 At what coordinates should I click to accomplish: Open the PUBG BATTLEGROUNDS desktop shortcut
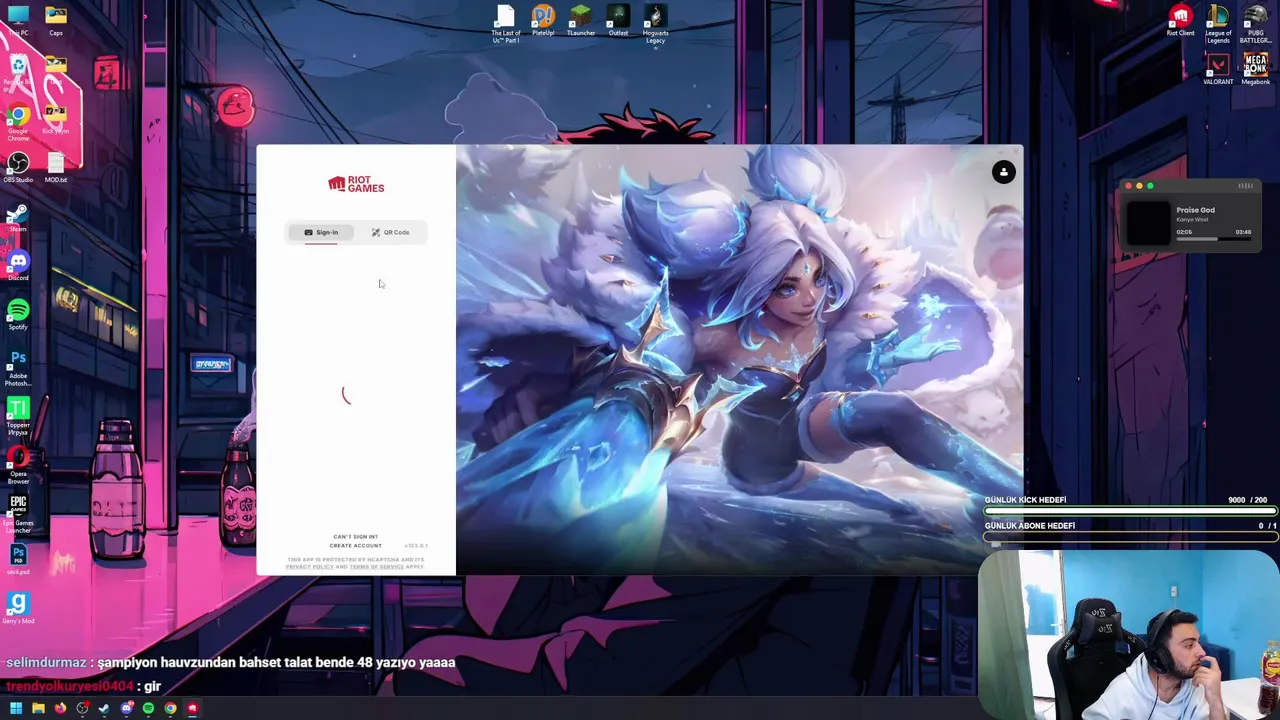click(1256, 23)
